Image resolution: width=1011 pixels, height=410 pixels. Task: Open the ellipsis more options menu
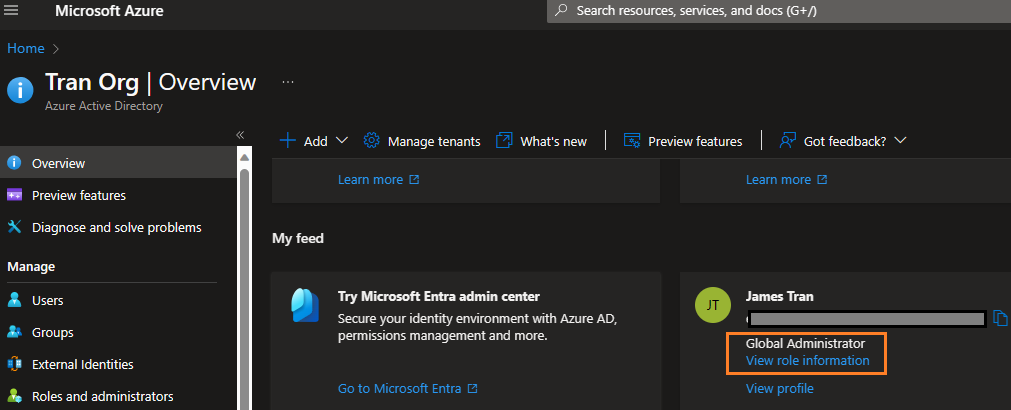(288, 82)
